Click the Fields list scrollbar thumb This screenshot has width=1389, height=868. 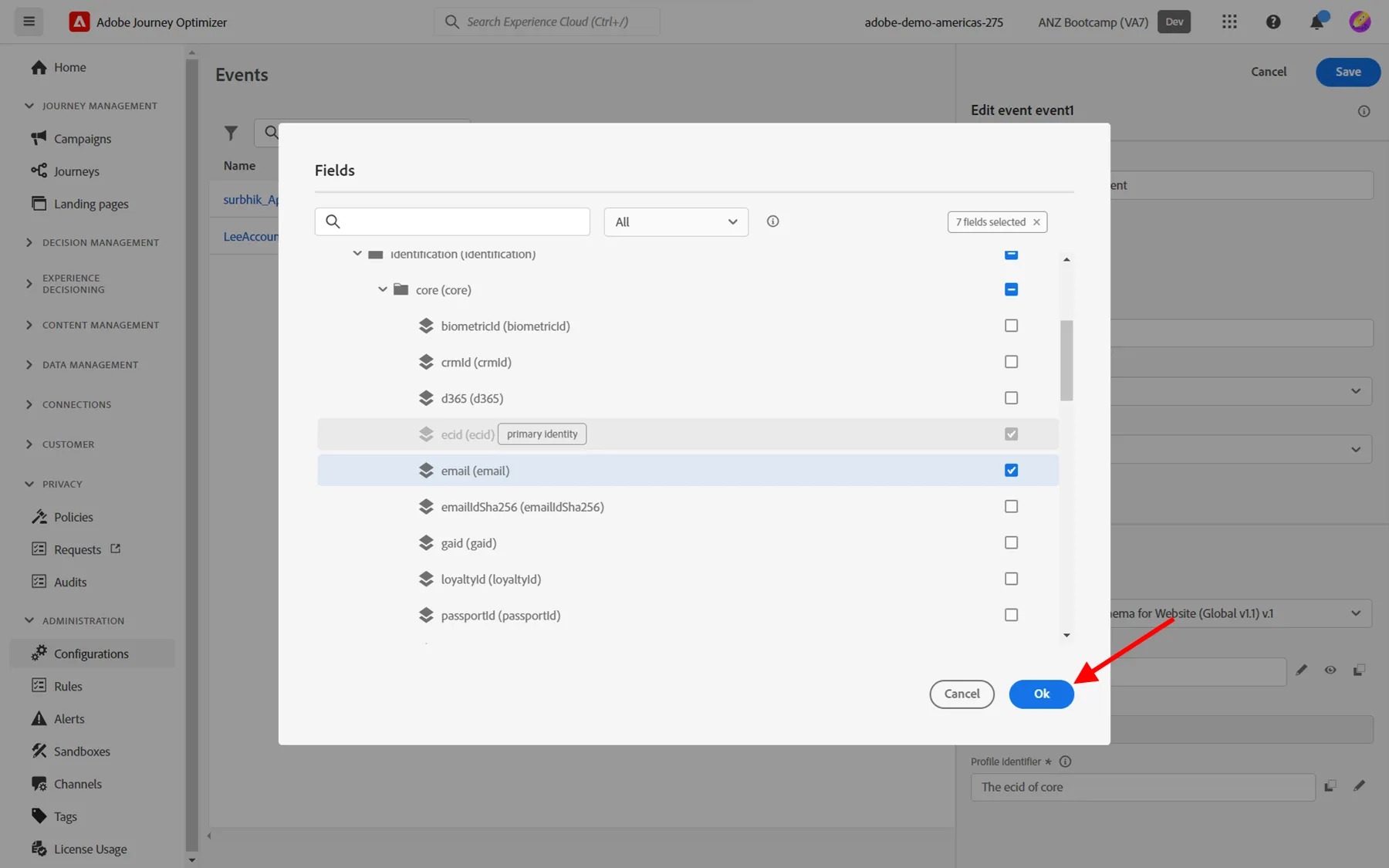click(1066, 360)
